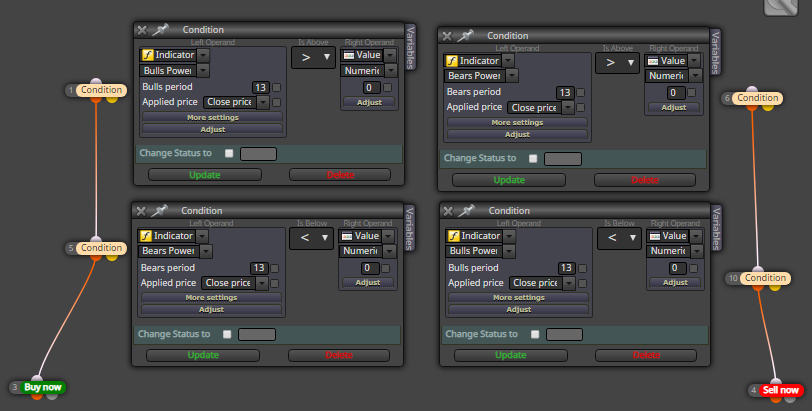The width and height of the screenshot is (812, 411).
Task: Click the Value icon in the Bulls Power Is Below panel
Action: pyautogui.click(x=655, y=236)
